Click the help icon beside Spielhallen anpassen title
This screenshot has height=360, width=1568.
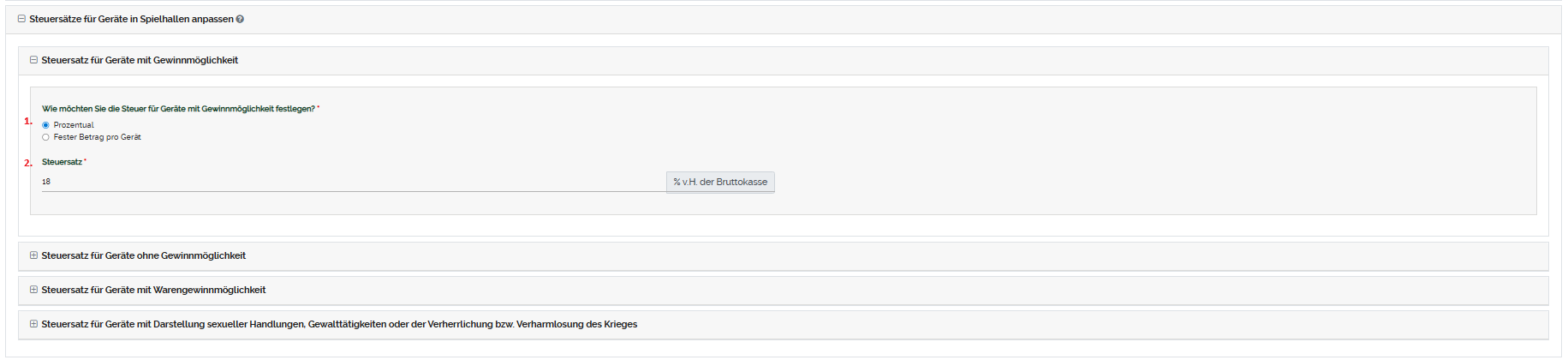pos(240,19)
